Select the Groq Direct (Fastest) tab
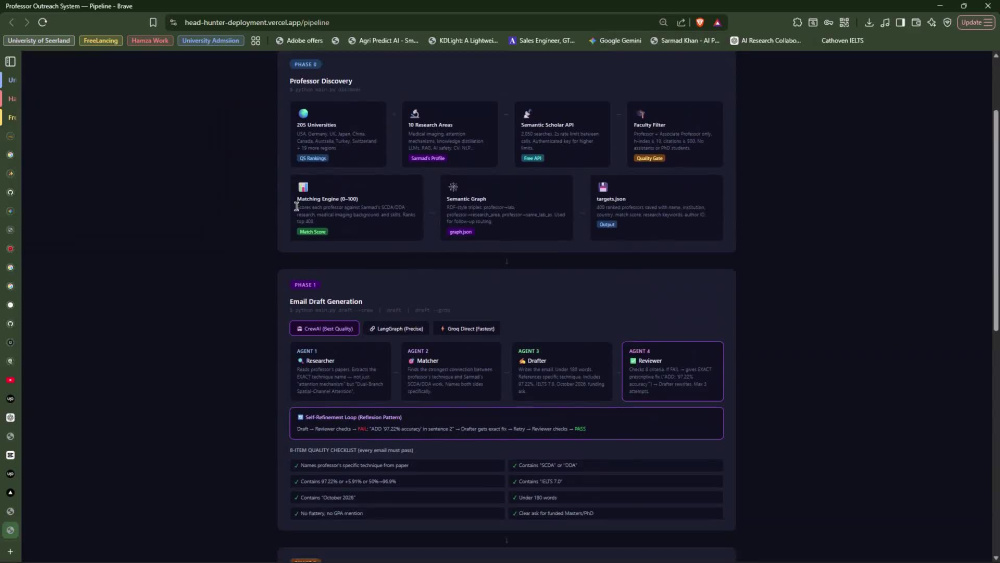Viewport: 1000px width, 563px height. (x=467, y=328)
